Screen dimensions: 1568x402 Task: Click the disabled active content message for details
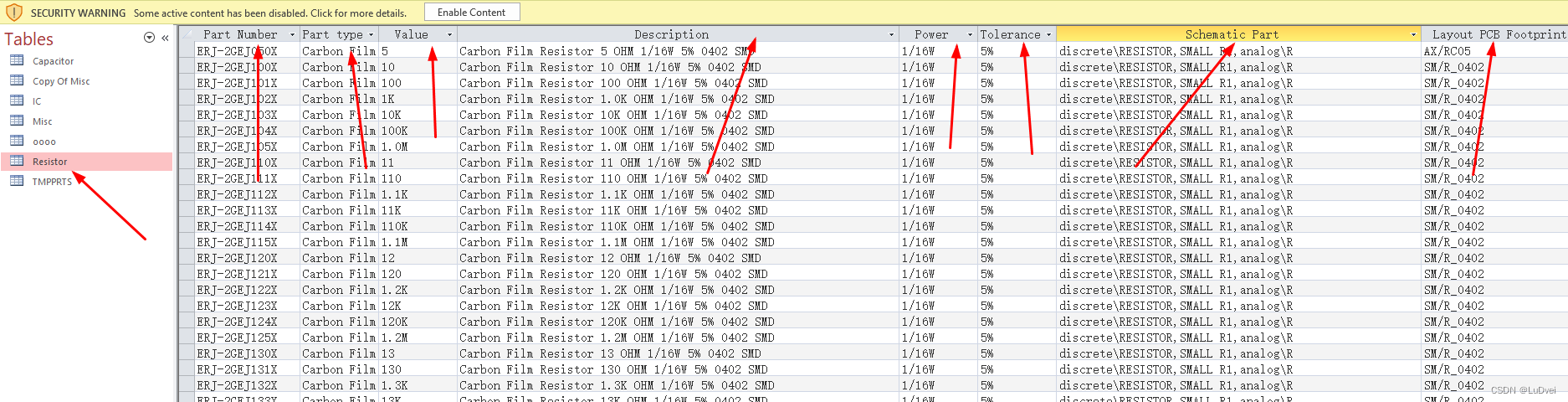(x=269, y=13)
